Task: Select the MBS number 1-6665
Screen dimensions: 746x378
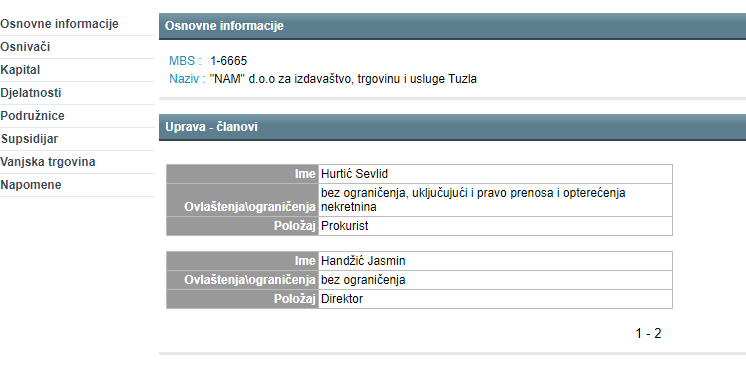Action: (229, 61)
